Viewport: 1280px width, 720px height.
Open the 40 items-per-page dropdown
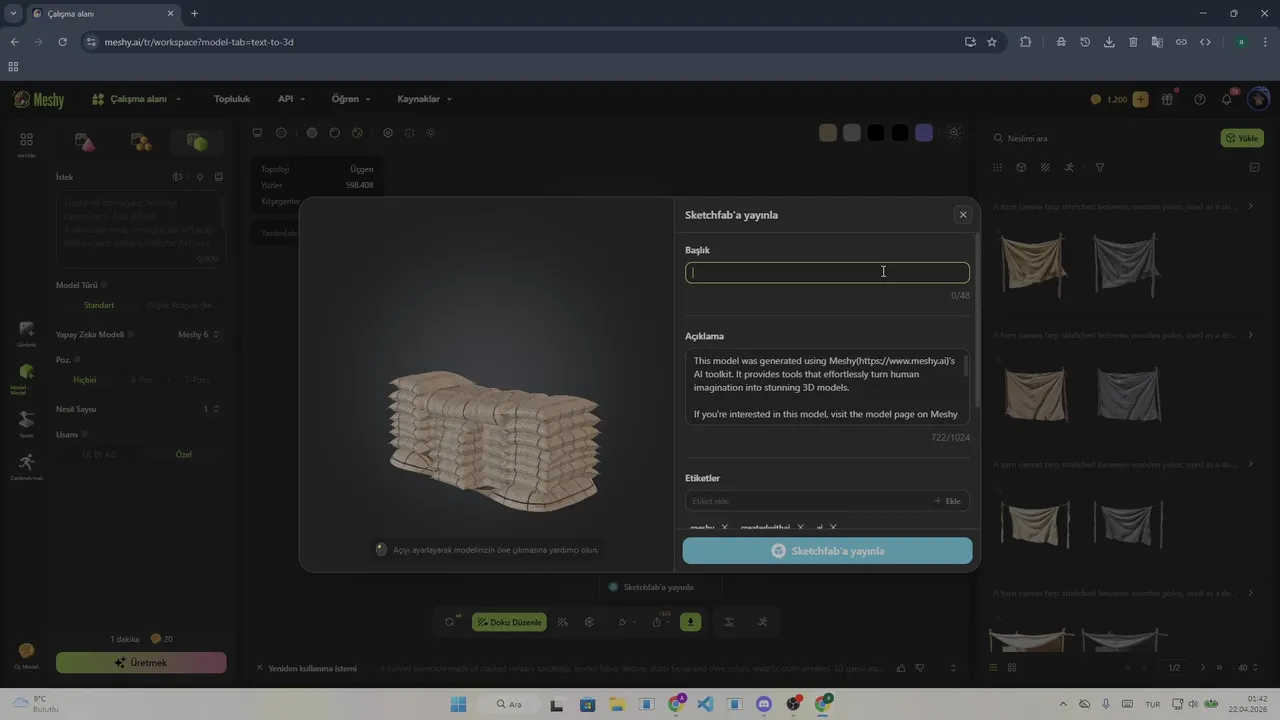(1248, 667)
